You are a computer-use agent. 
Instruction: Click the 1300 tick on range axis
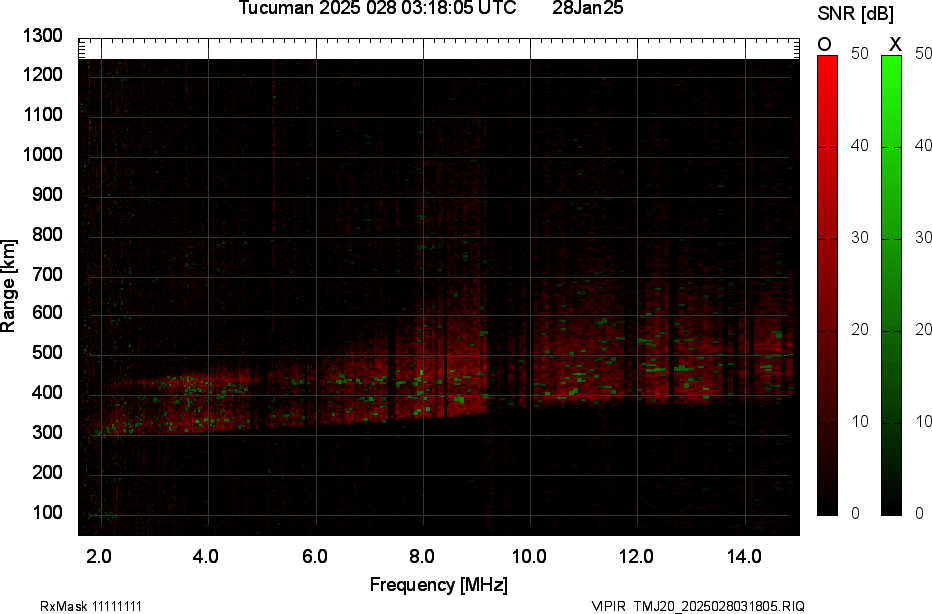43,36
